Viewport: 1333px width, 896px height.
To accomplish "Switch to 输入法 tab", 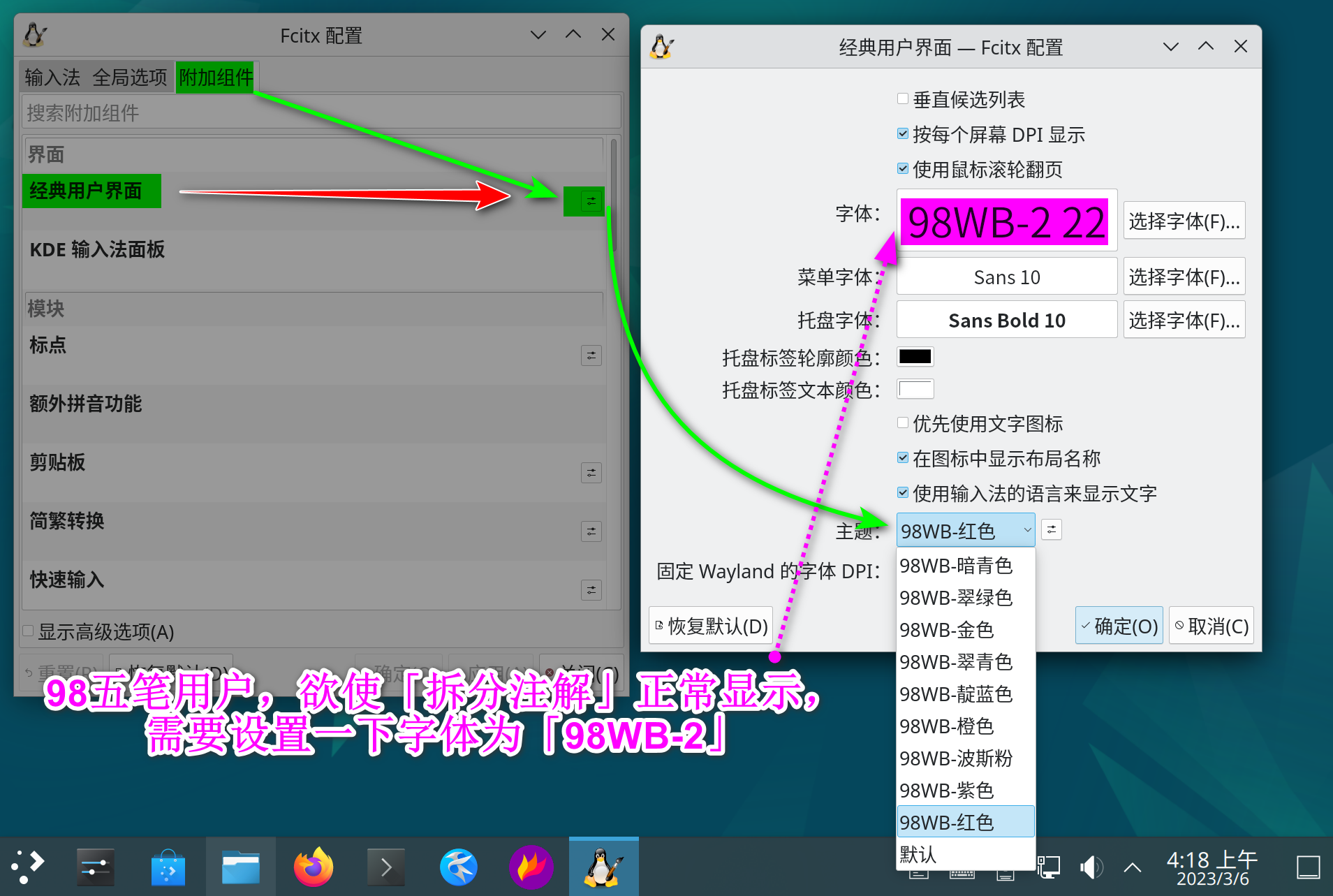I will tap(52, 77).
